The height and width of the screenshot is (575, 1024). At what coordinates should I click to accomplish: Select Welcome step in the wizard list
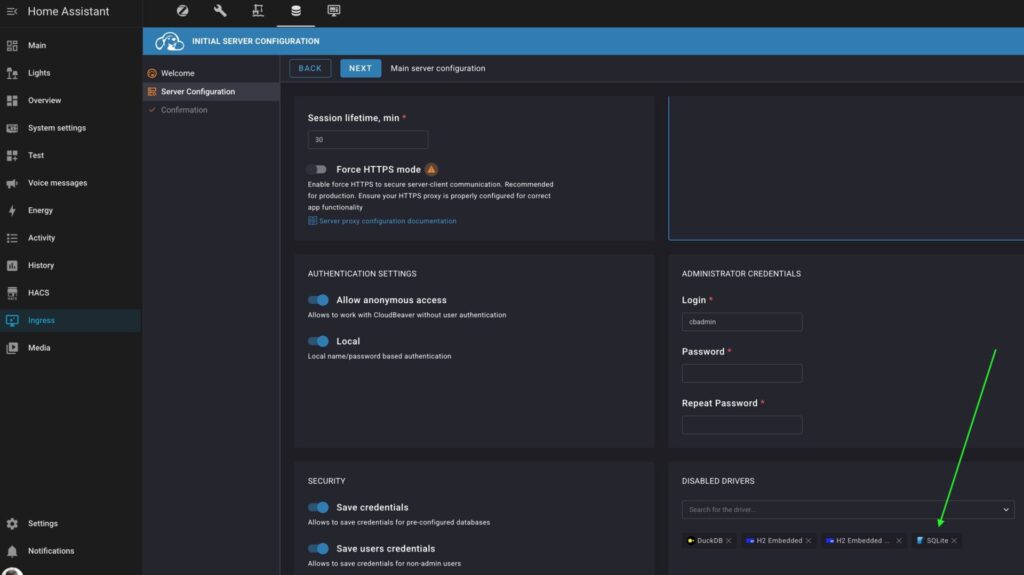click(177, 73)
